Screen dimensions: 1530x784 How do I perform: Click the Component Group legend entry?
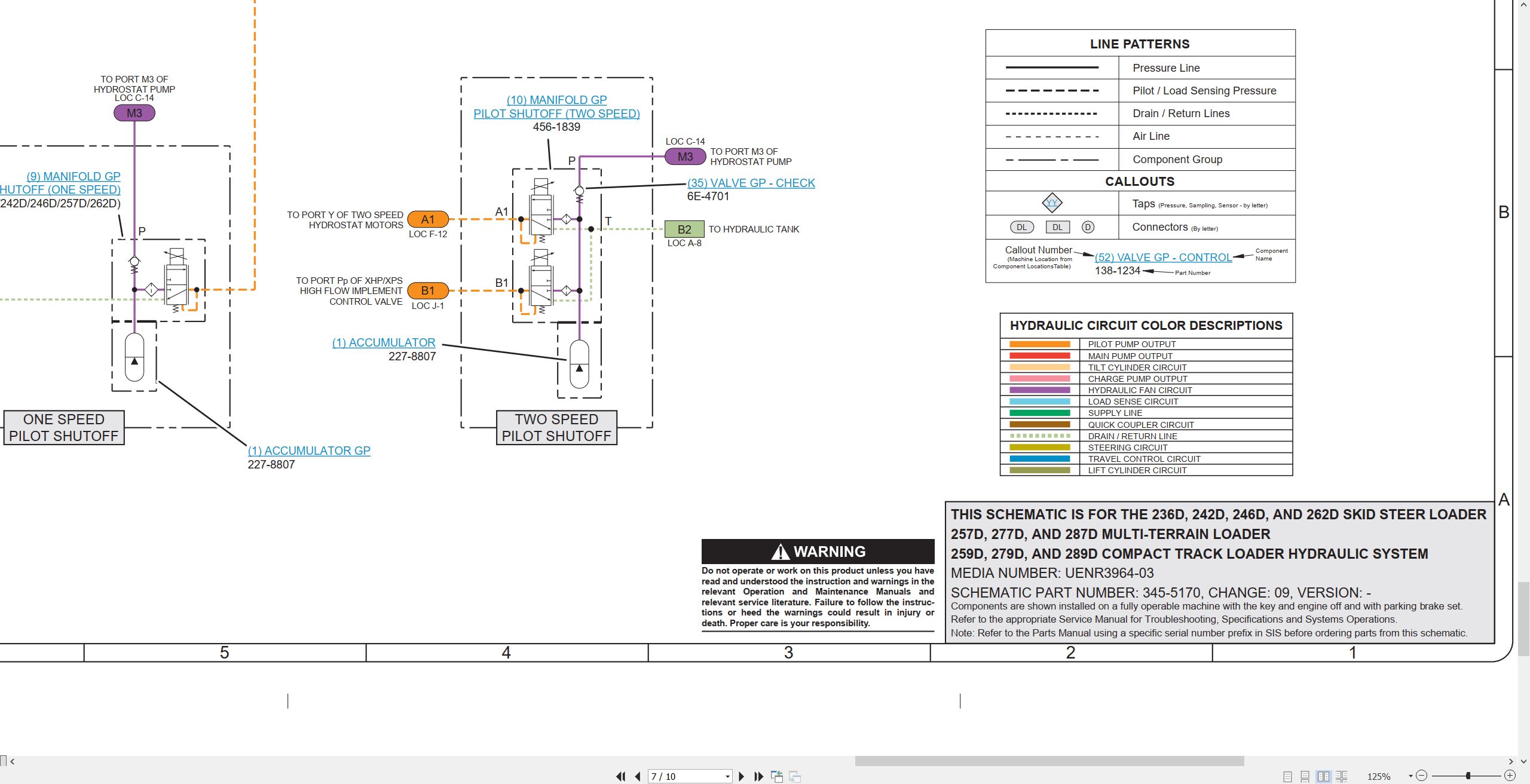pos(1177,160)
